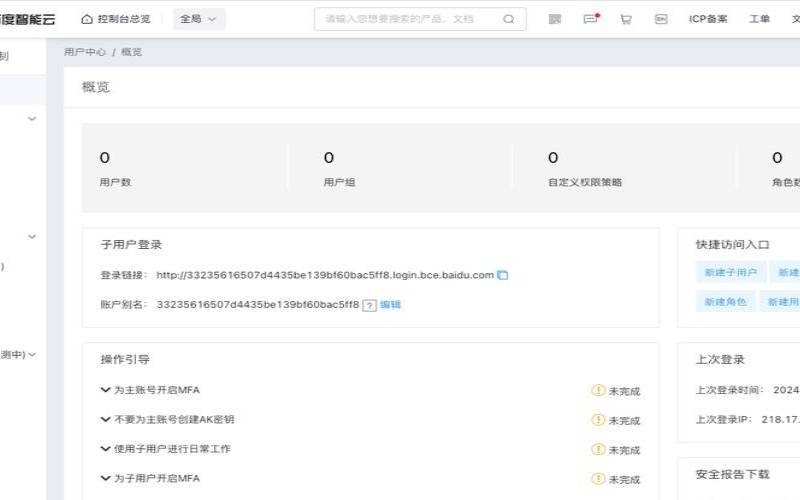
Task: Click the 快捷访问入口 heading
Action: (732, 245)
